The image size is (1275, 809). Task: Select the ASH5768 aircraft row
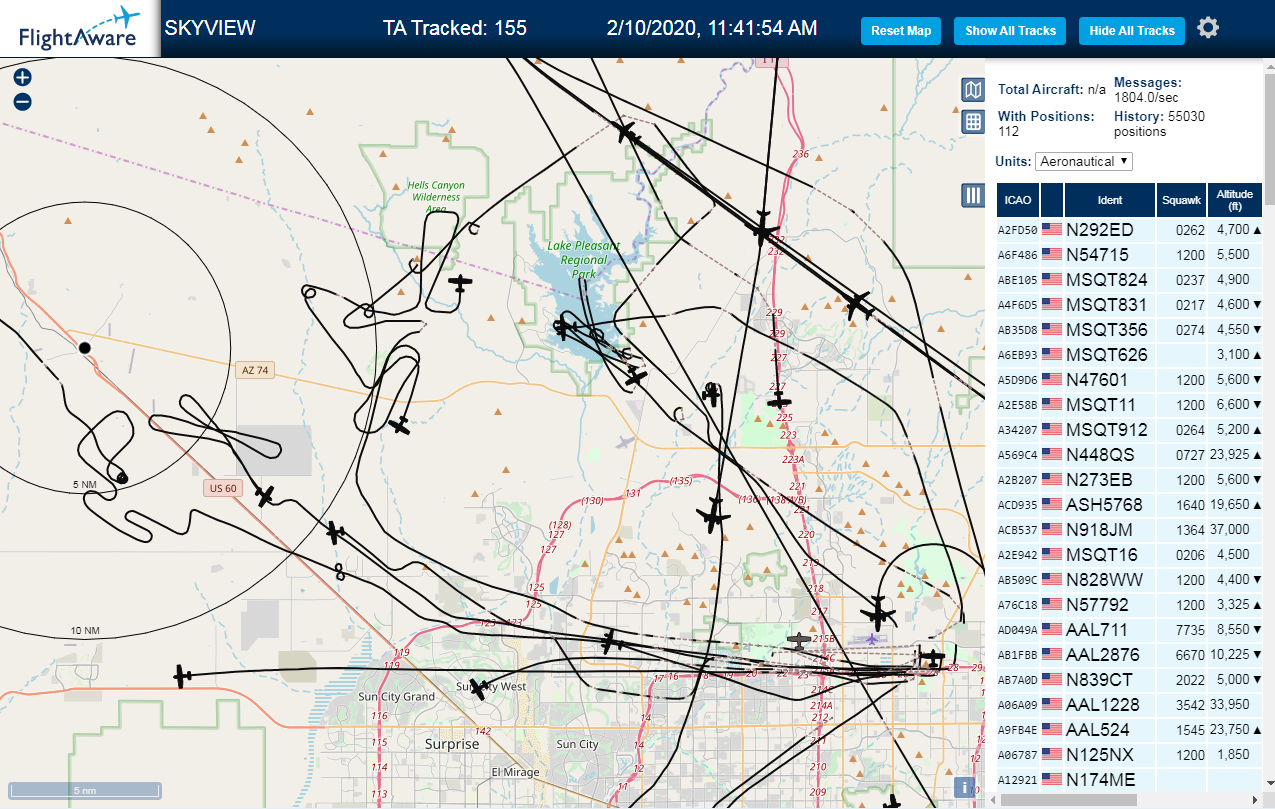tap(1130, 504)
